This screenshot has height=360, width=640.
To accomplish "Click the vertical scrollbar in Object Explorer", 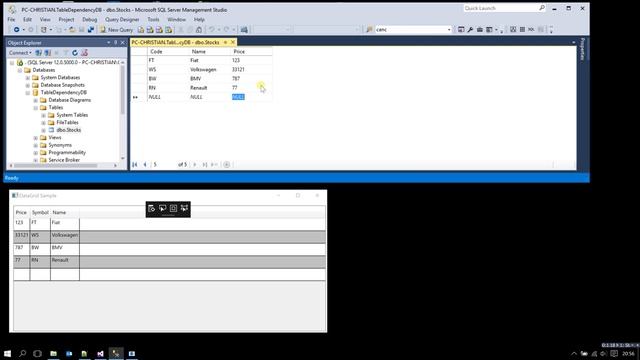I will tap(122, 90).
